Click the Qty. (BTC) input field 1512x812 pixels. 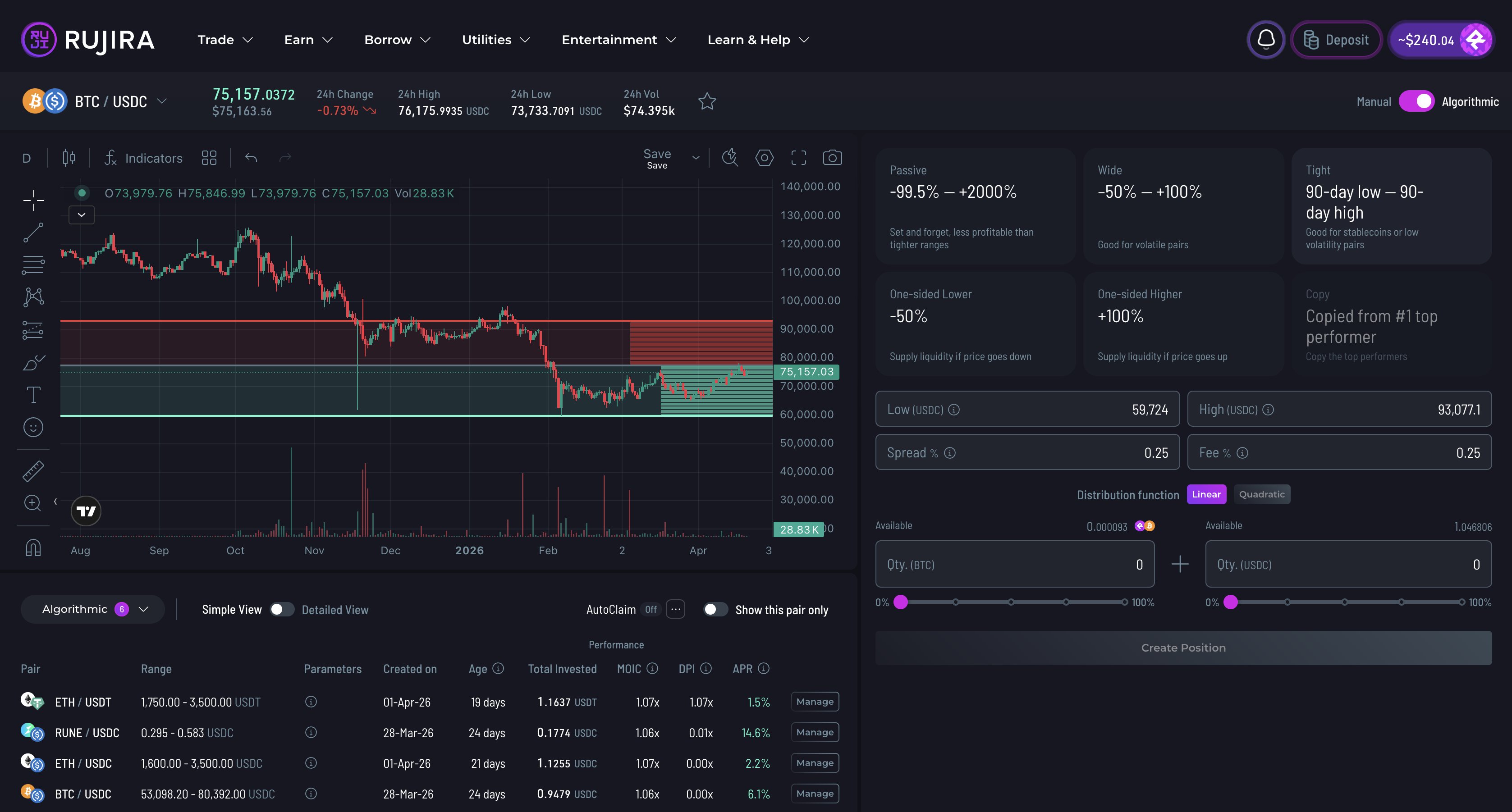(1015, 564)
